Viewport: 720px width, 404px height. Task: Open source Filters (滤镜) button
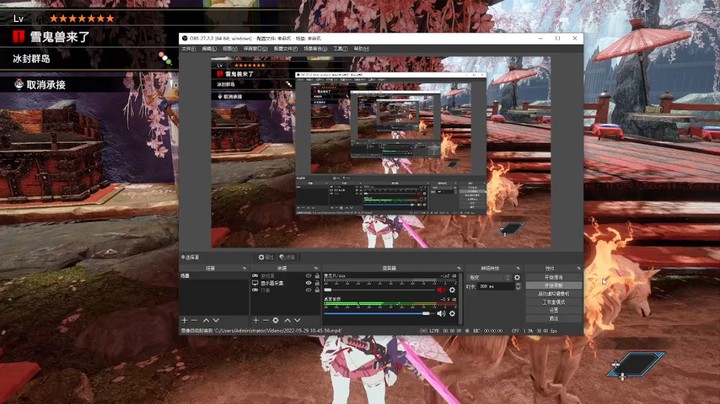287,258
